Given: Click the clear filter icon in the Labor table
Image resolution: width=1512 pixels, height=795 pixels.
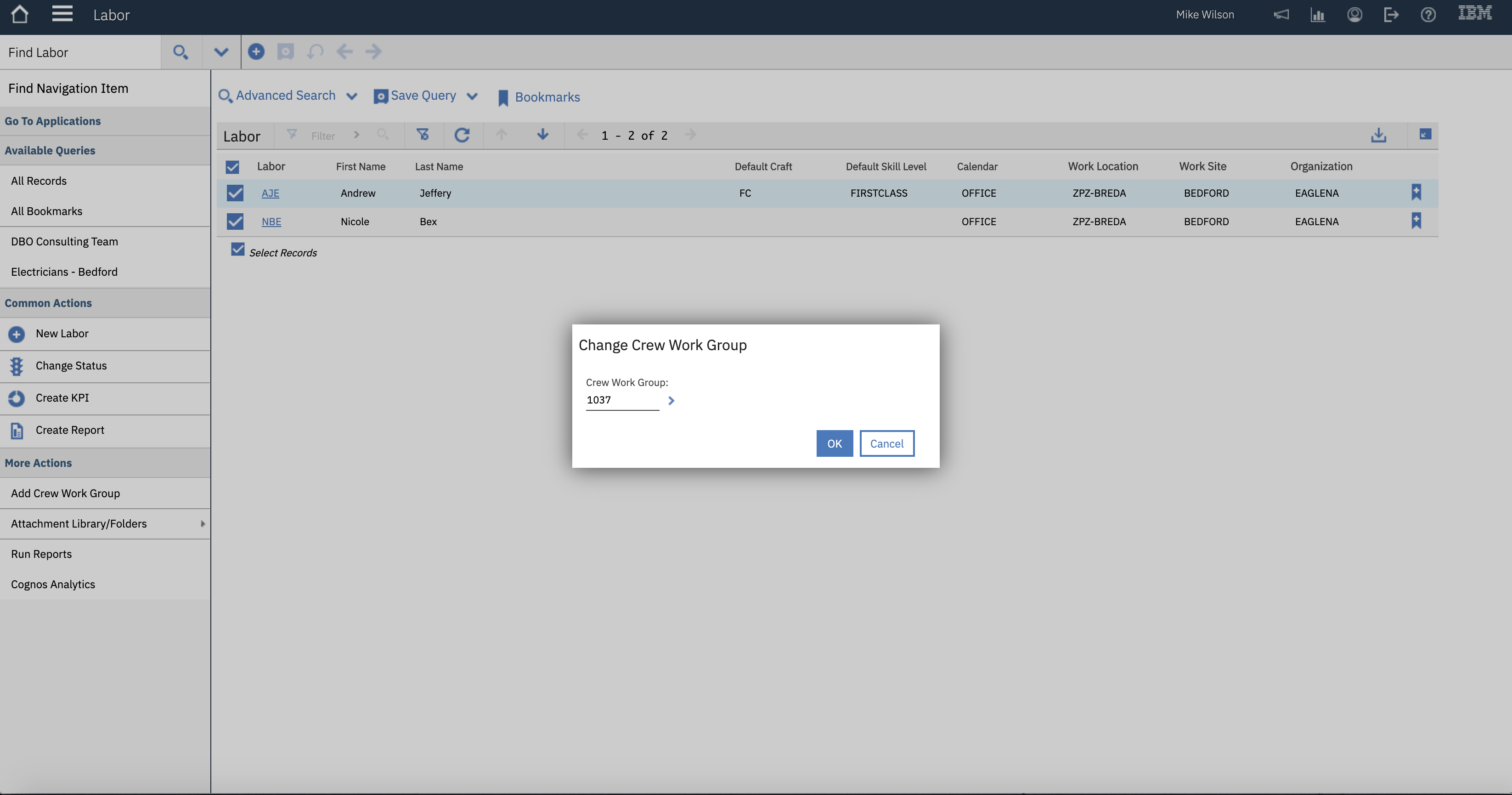Looking at the screenshot, I should click(x=423, y=135).
